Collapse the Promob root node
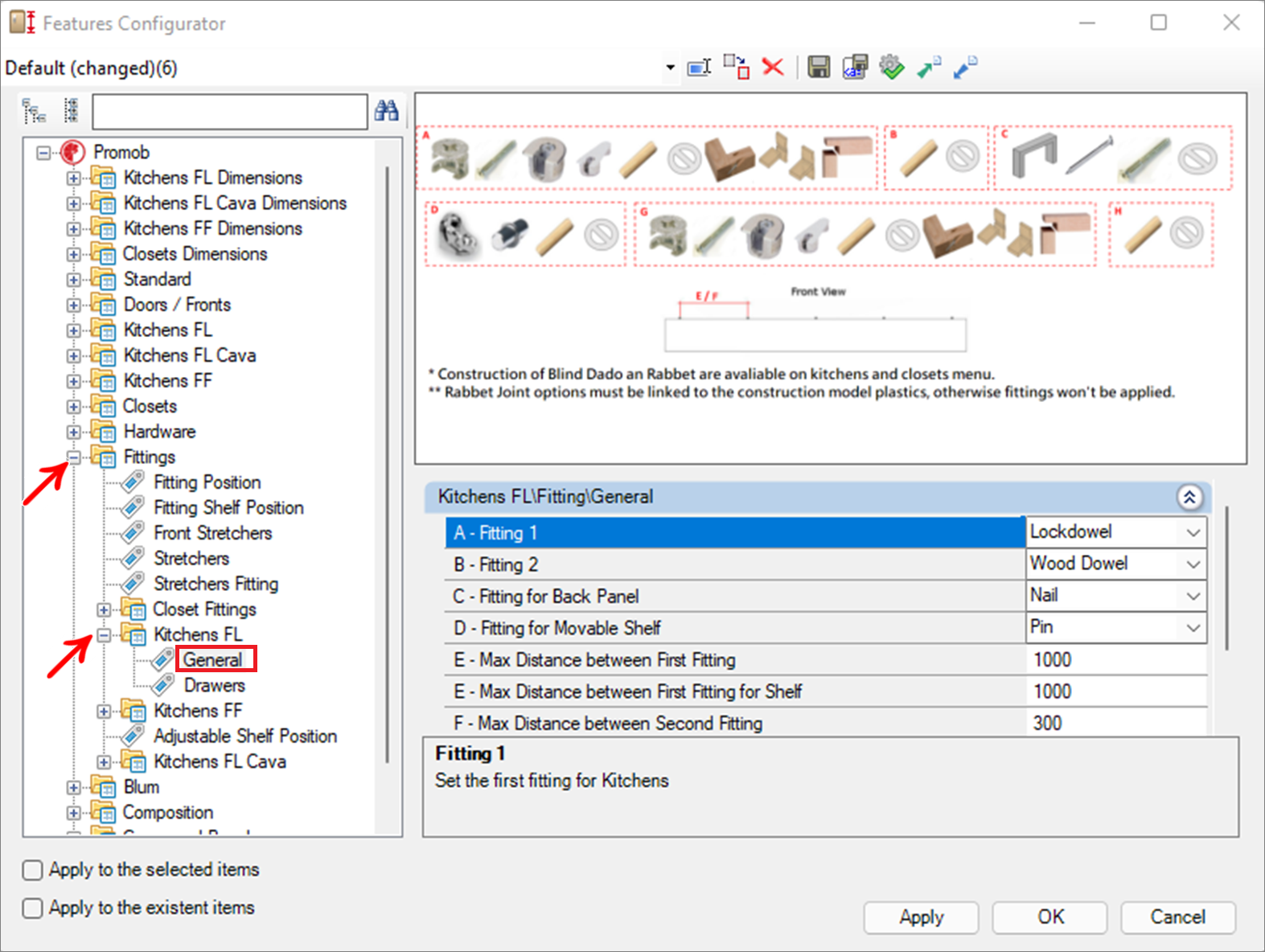This screenshot has width=1265, height=952. point(43,152)
